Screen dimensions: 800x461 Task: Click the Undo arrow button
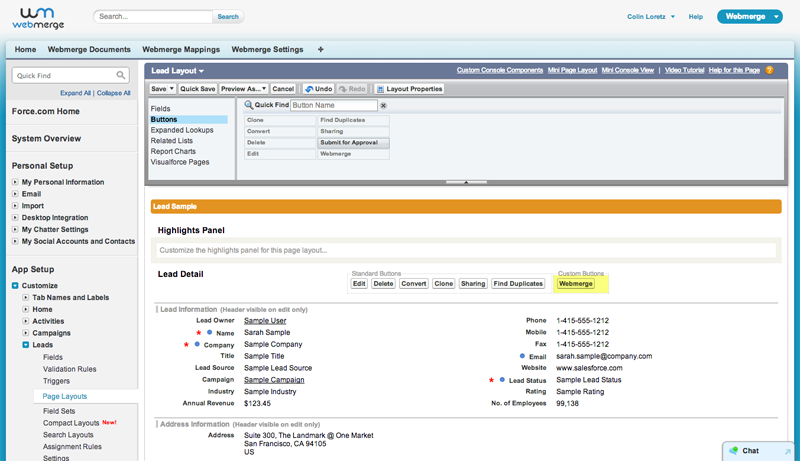coord(318,89)
